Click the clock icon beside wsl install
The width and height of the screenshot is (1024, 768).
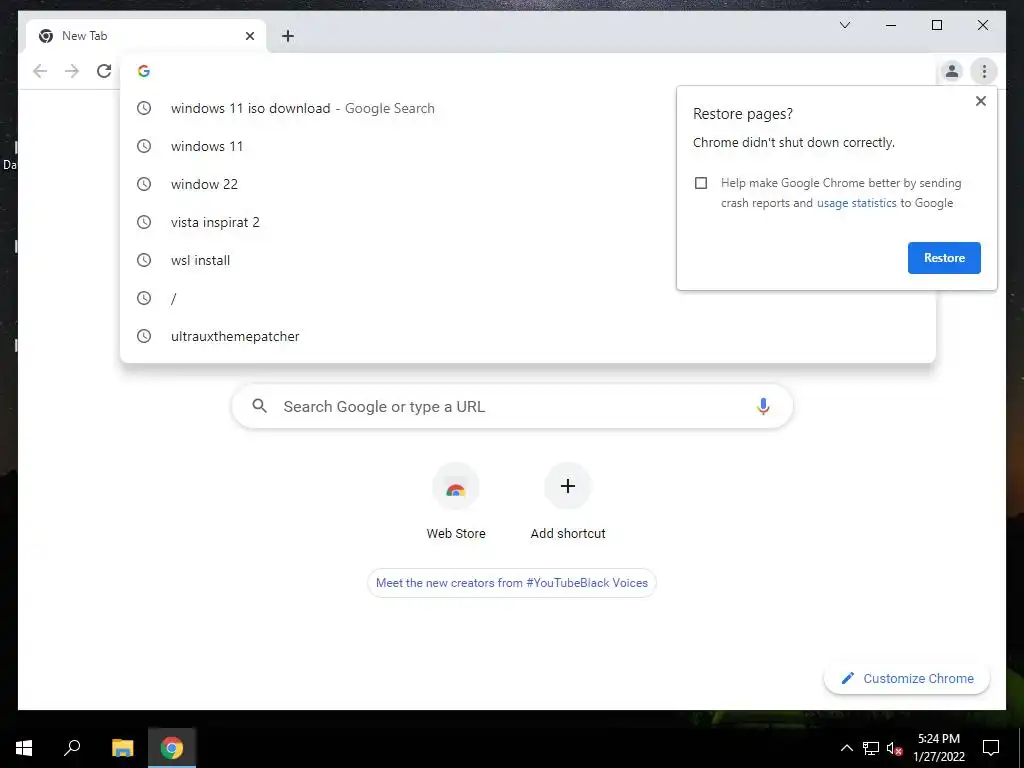coord(144,260)
